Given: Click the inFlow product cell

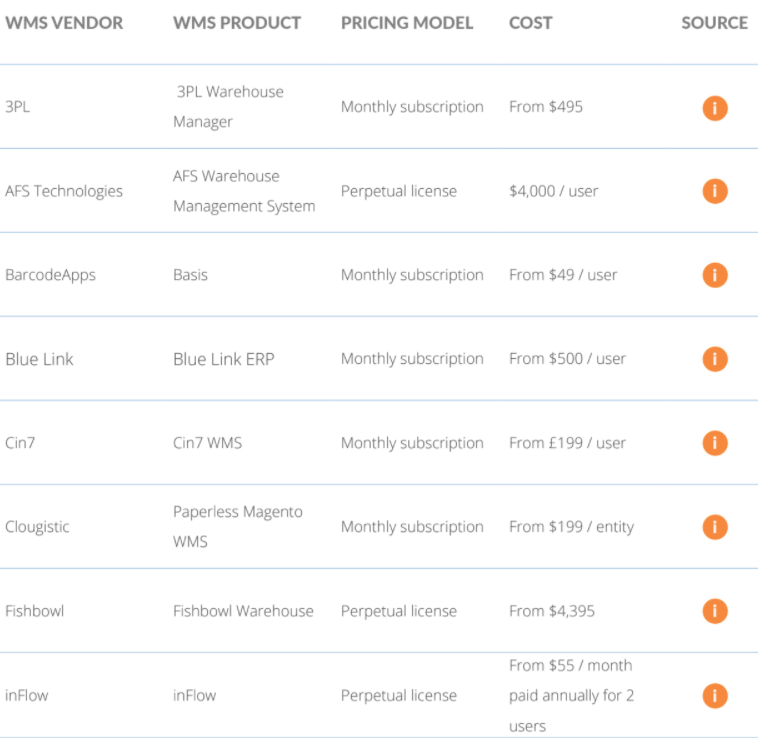Looking at the screenshot, I should pos(194,695).
